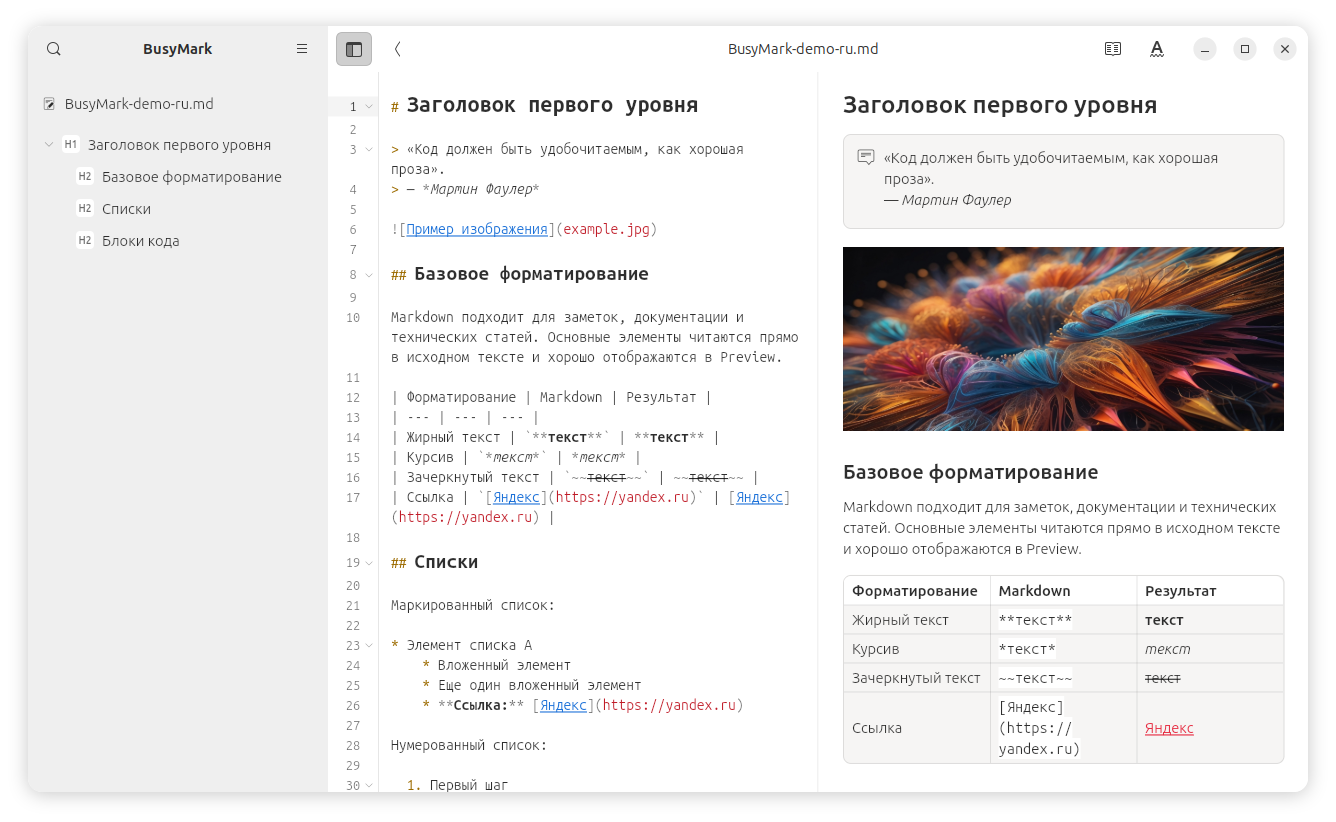Open the BusyMark hamburger menu
The image size is (1336, 822).
[x=302, y=49]
